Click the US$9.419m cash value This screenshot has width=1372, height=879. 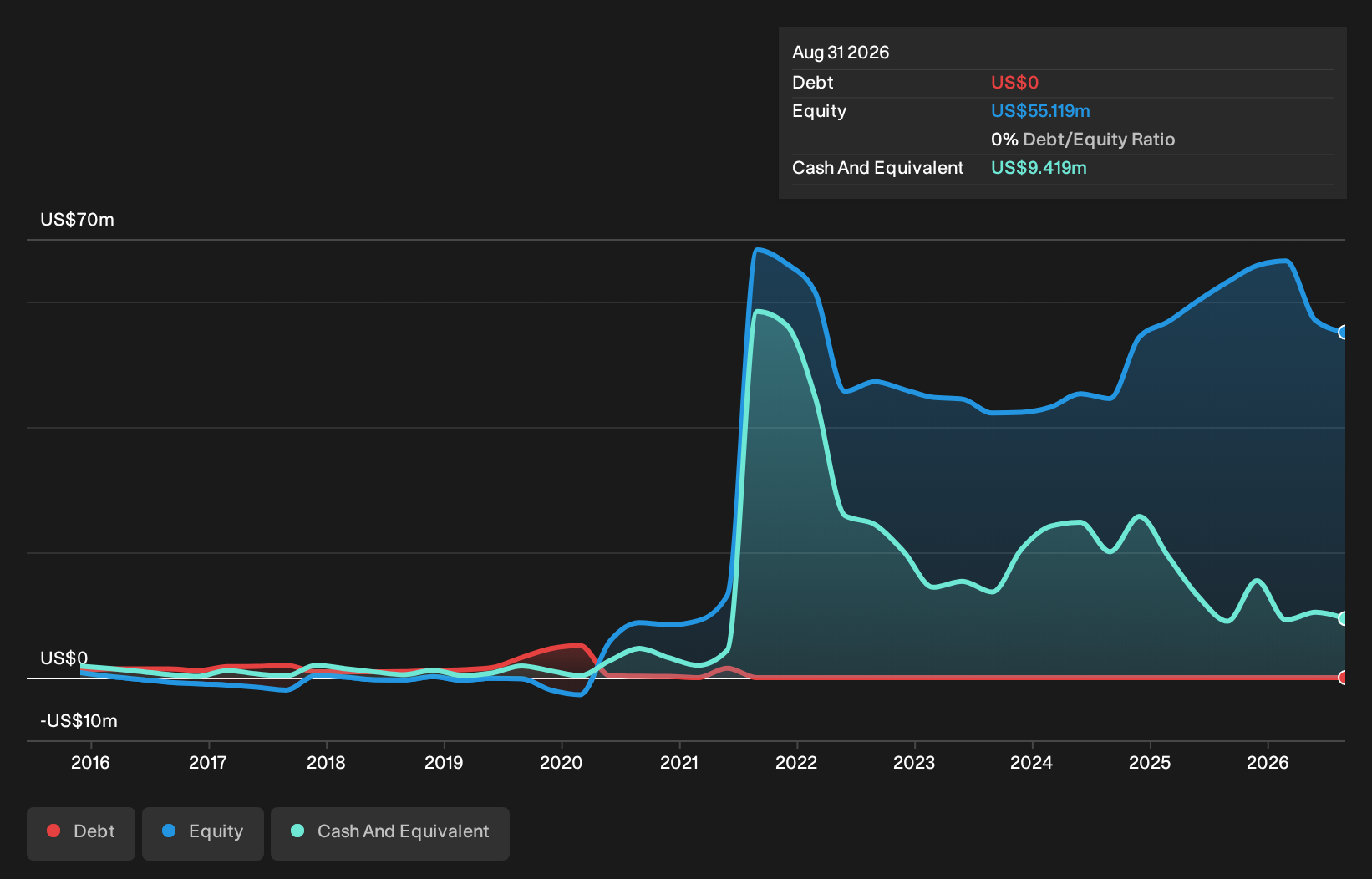pyautogui.click(x=1039, y=168)
